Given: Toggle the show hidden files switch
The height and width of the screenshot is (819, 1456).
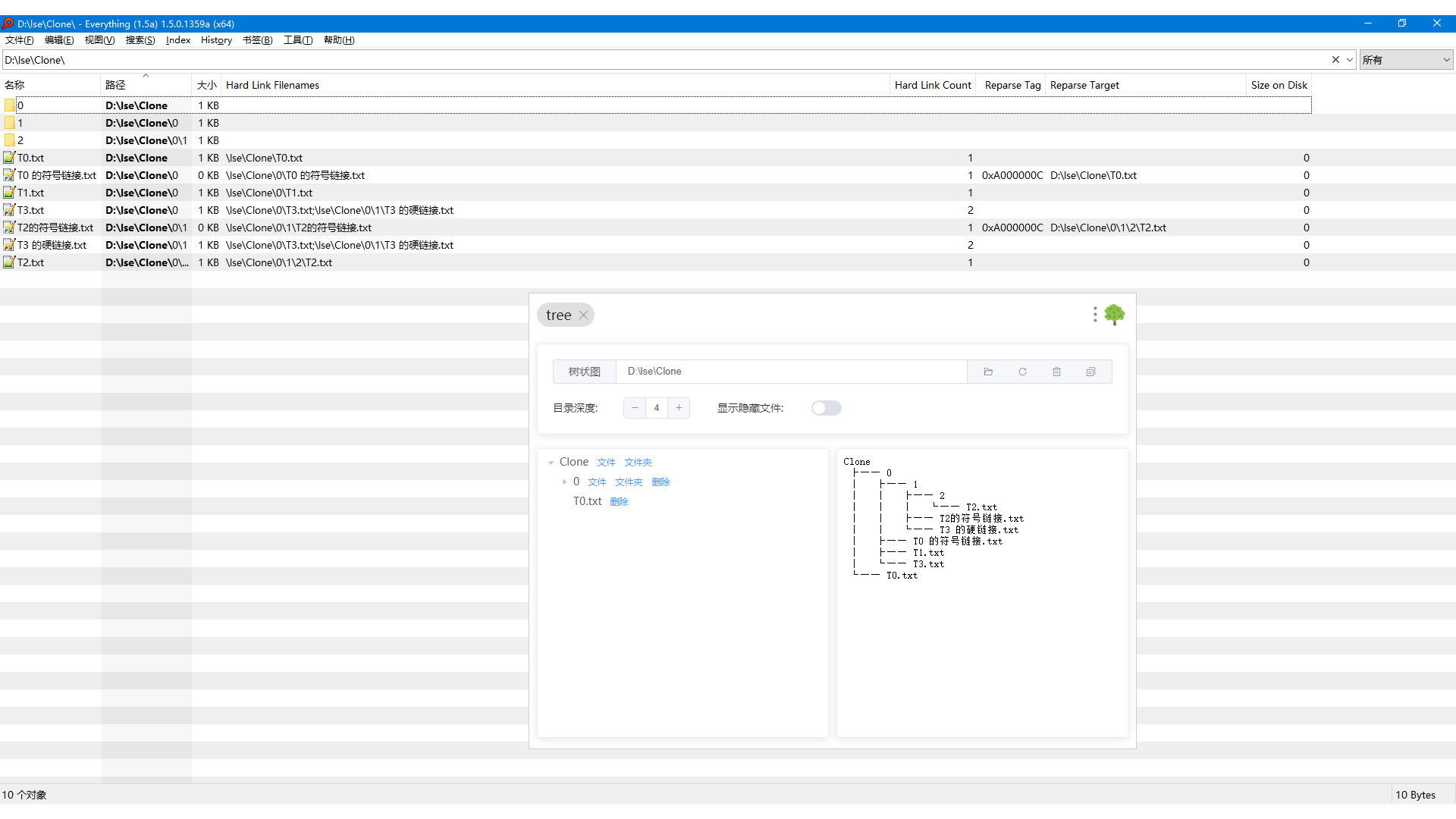Looking at the screenshot, I should pyautogui.click(x=826, y=408).
